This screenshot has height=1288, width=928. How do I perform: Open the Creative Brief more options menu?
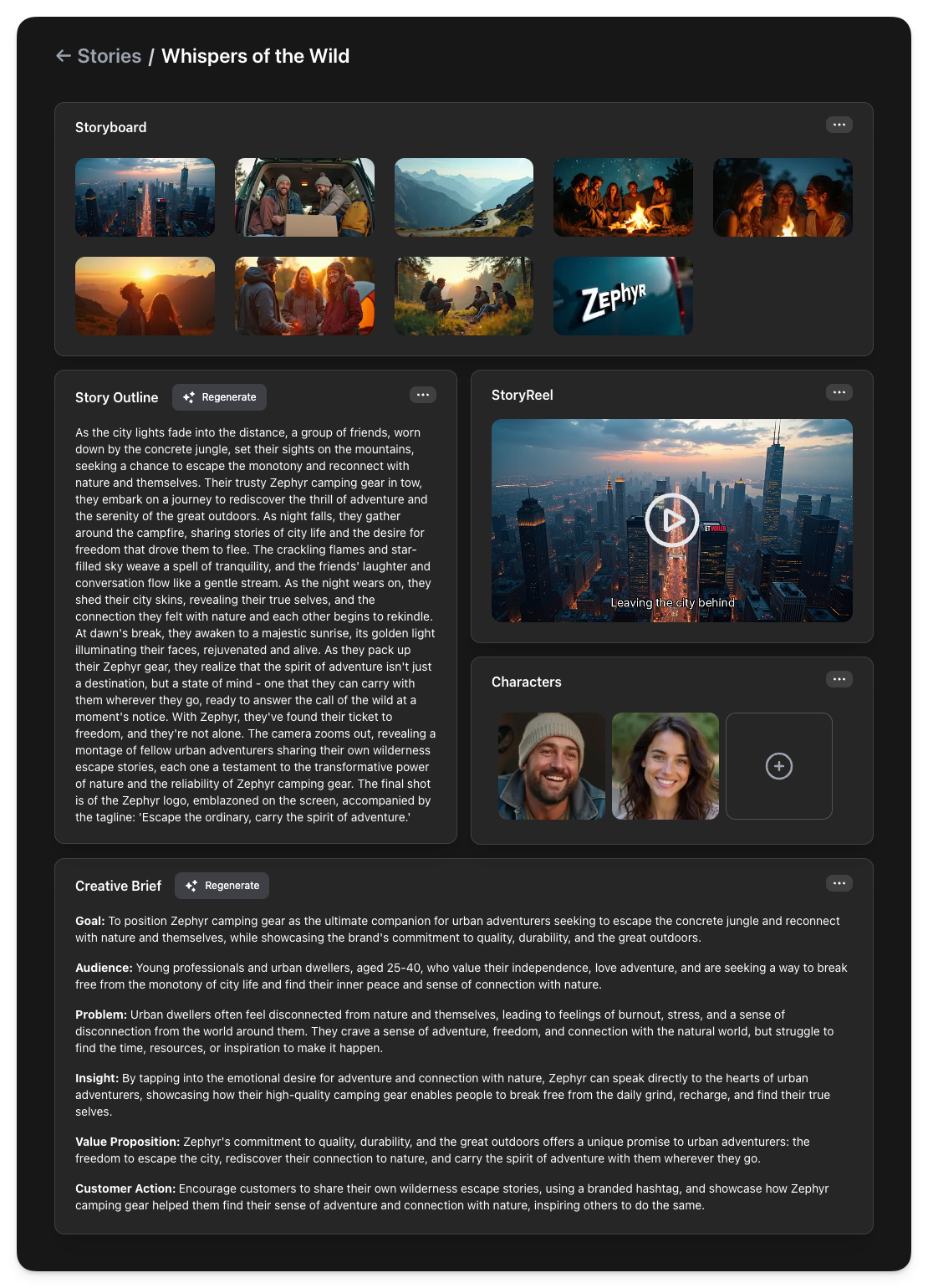pos(839,883)
